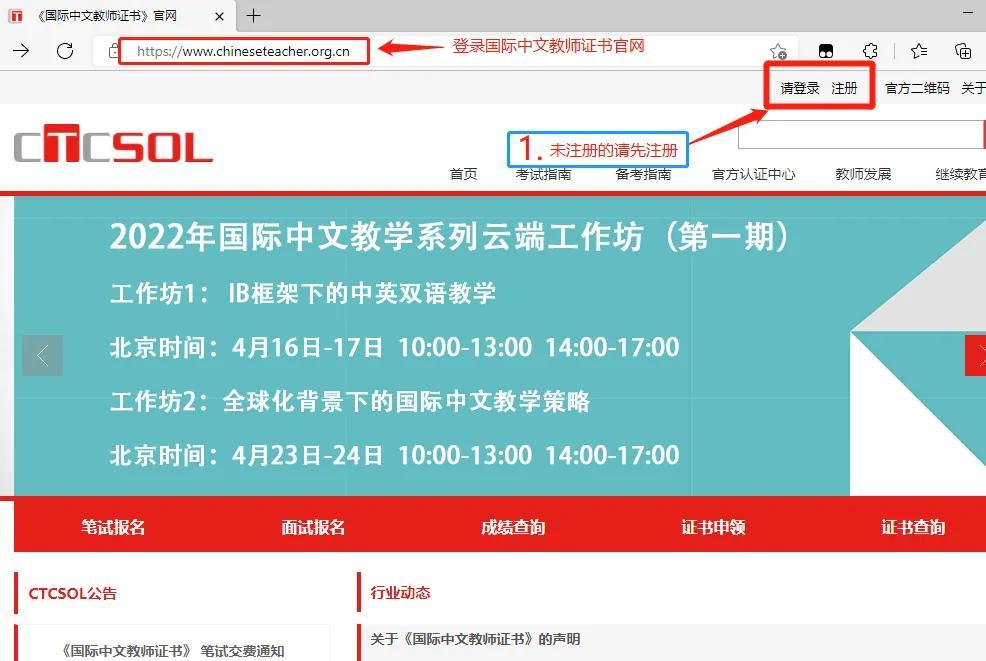Navigate forward using the arrow icon

tap(20, 50)
